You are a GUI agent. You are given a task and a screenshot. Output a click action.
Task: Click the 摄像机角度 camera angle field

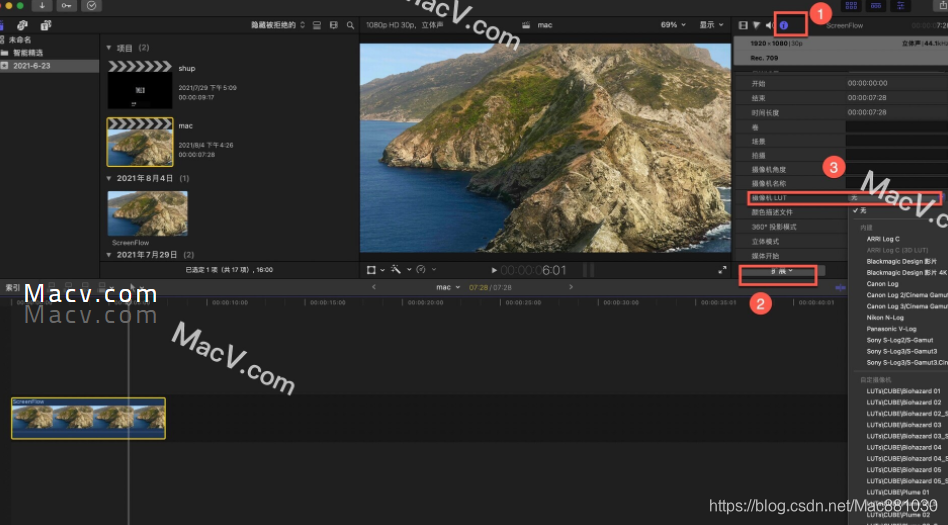coord(897,169)
